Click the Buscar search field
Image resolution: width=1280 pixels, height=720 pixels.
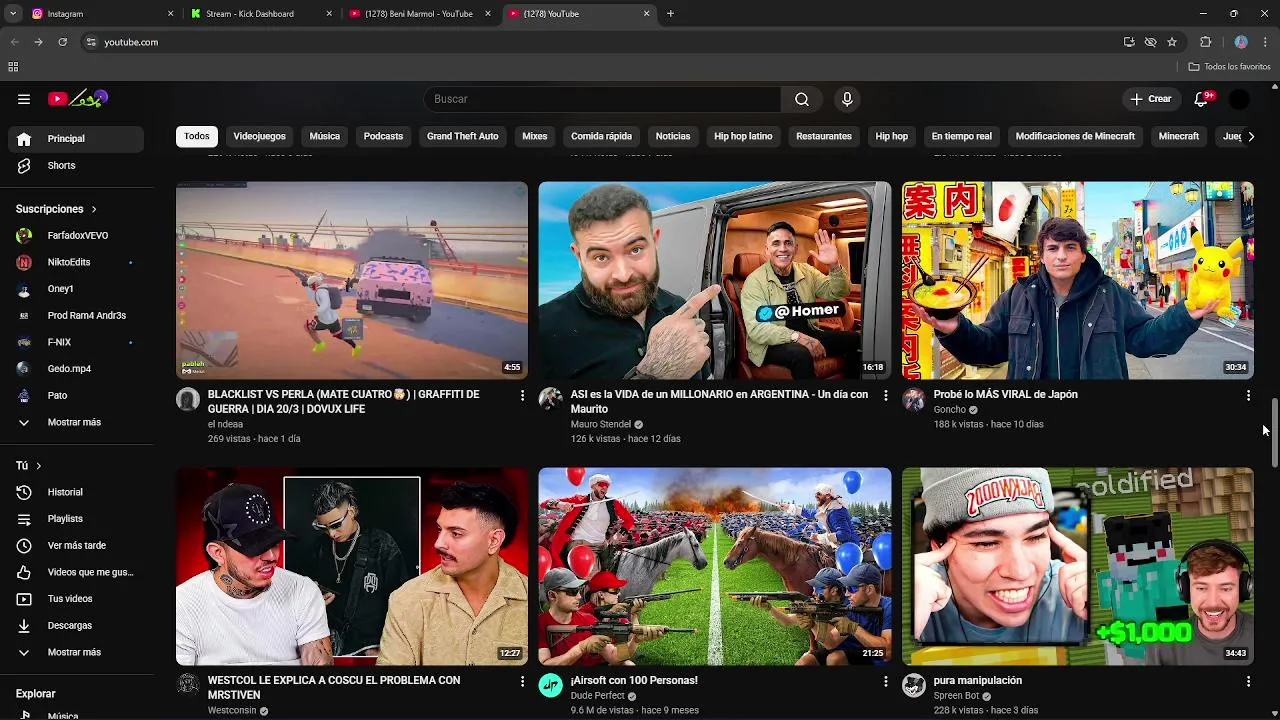602,99
